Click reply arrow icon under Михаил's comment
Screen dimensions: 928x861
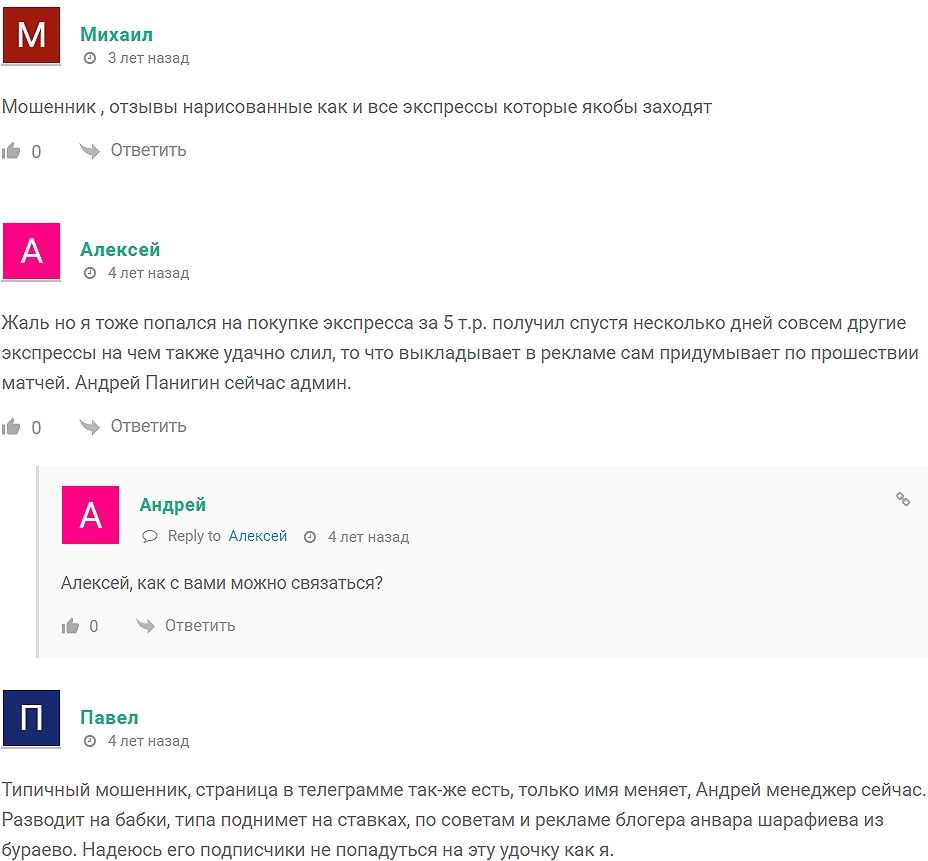click(x=90, y=151)
